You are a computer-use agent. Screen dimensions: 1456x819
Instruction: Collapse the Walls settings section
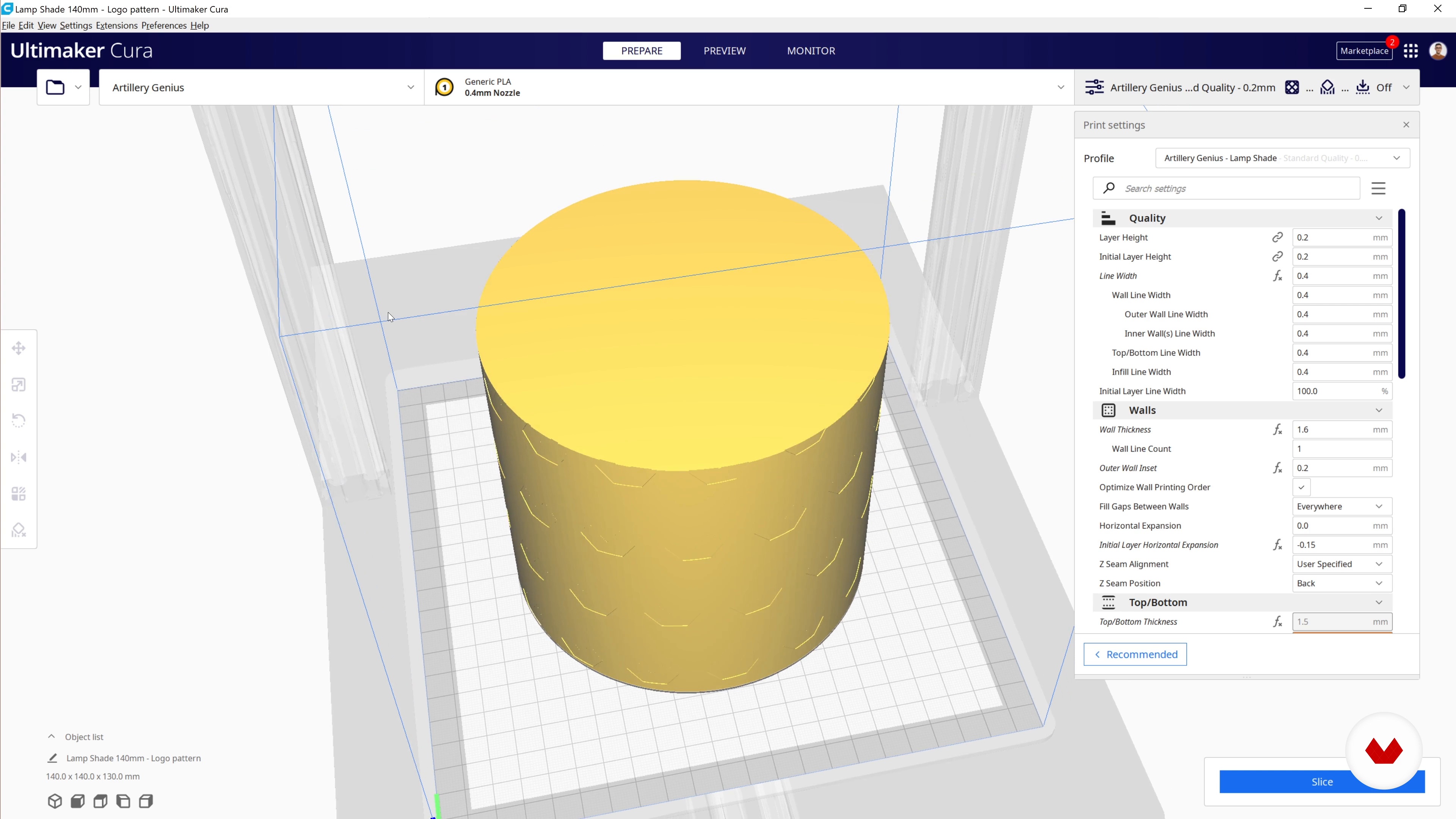1243,410
